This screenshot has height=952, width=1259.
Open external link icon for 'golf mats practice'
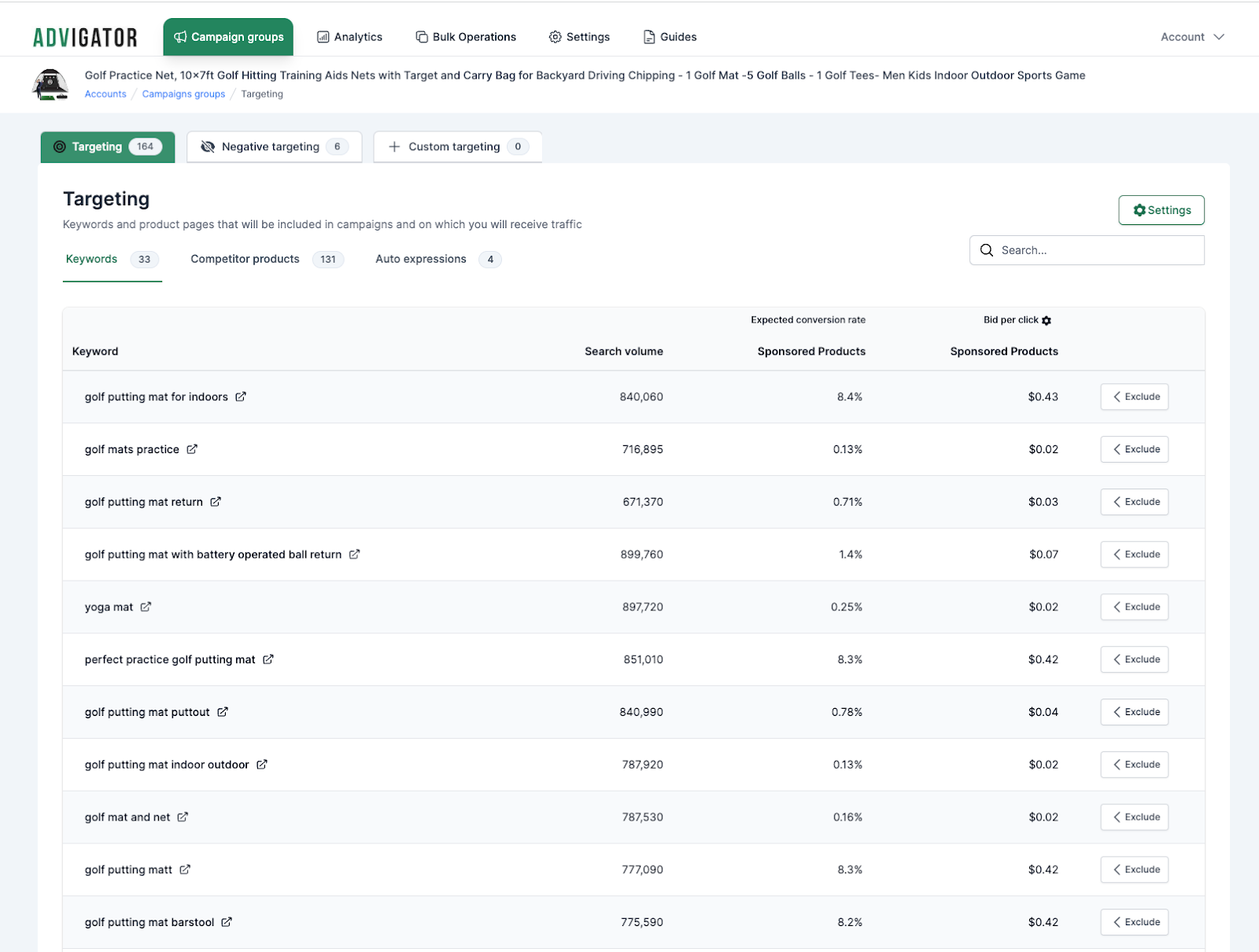[192, 449]
